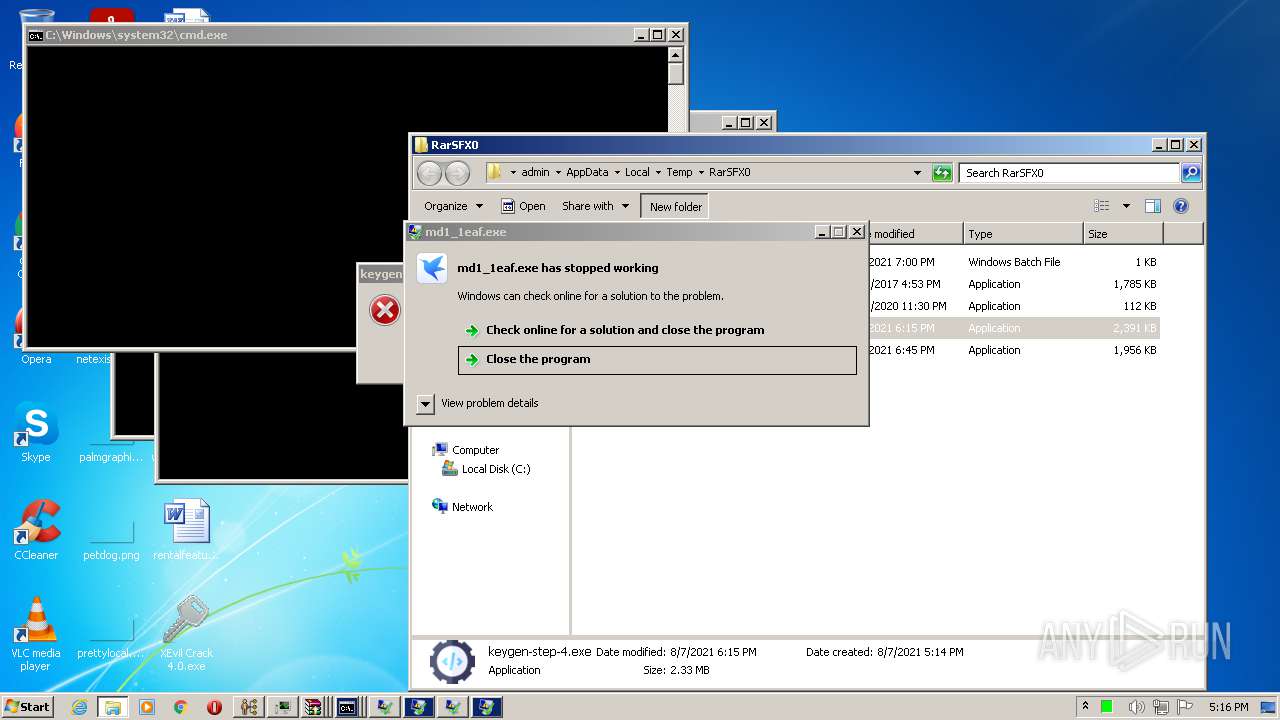The width and height of the screenshot is (1280, 720).
Task: Open the Start menu
Action: point(27,707)
